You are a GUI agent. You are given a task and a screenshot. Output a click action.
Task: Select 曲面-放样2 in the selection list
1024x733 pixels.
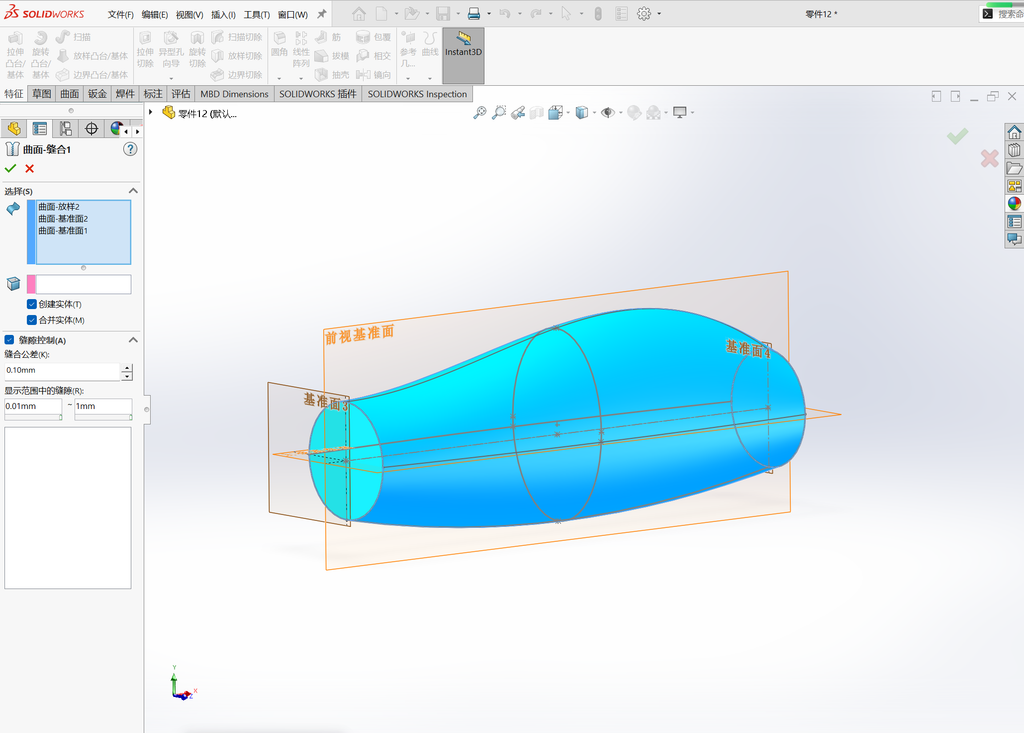coord(59,206)
